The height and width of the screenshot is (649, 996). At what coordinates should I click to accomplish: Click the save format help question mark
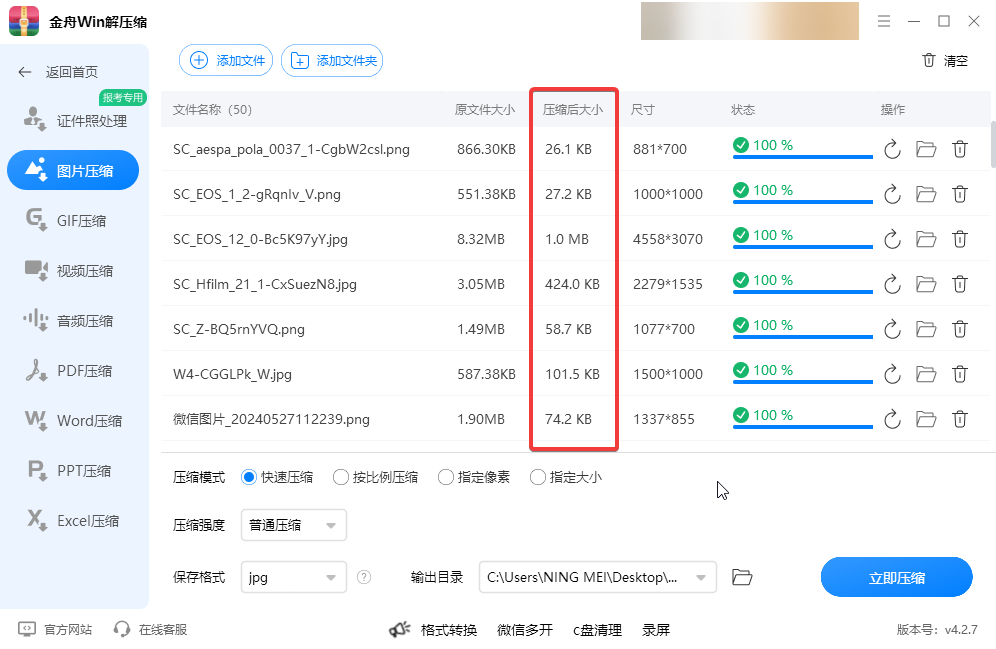point(364,577)
